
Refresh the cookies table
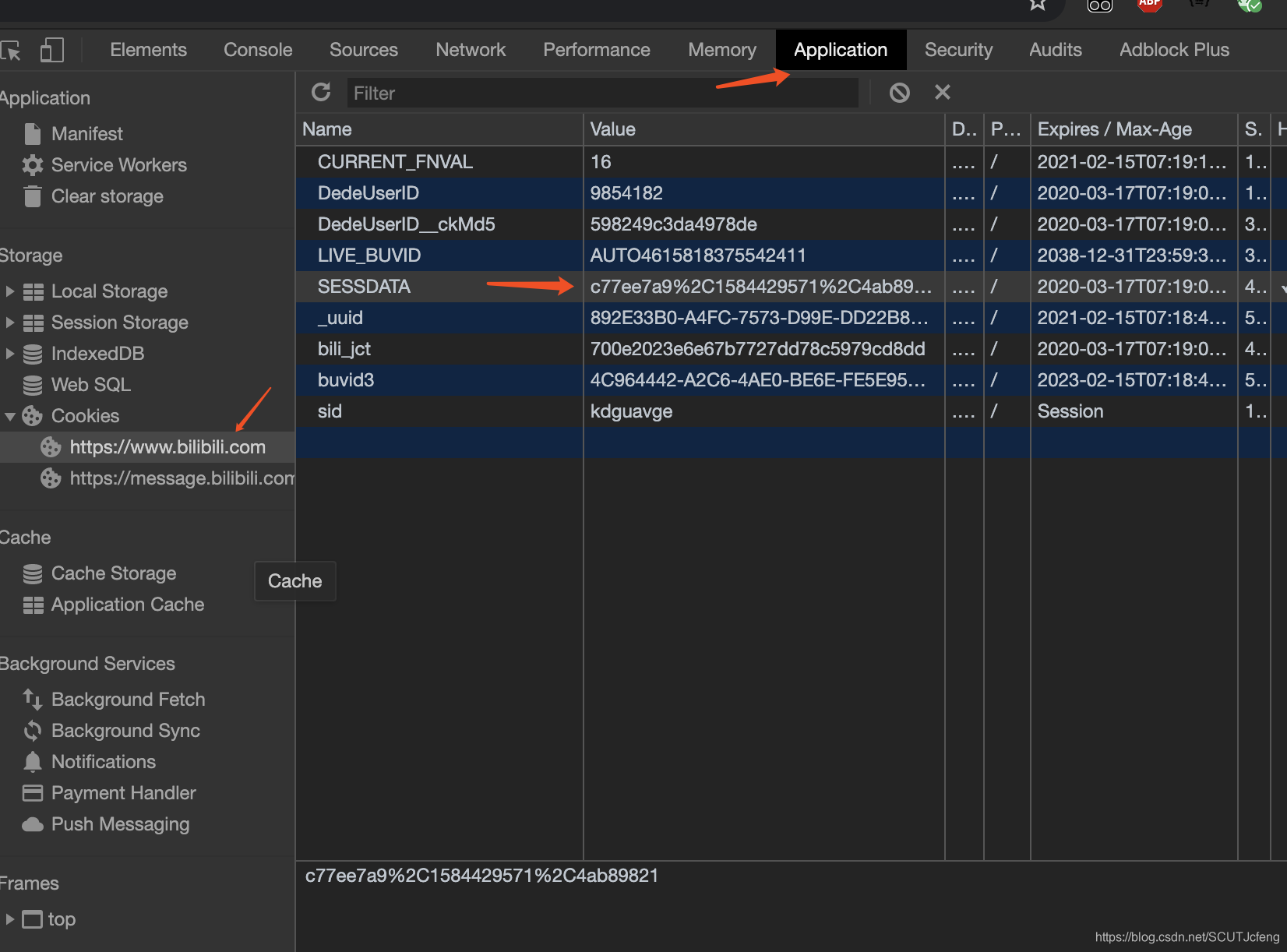point(321,93)
